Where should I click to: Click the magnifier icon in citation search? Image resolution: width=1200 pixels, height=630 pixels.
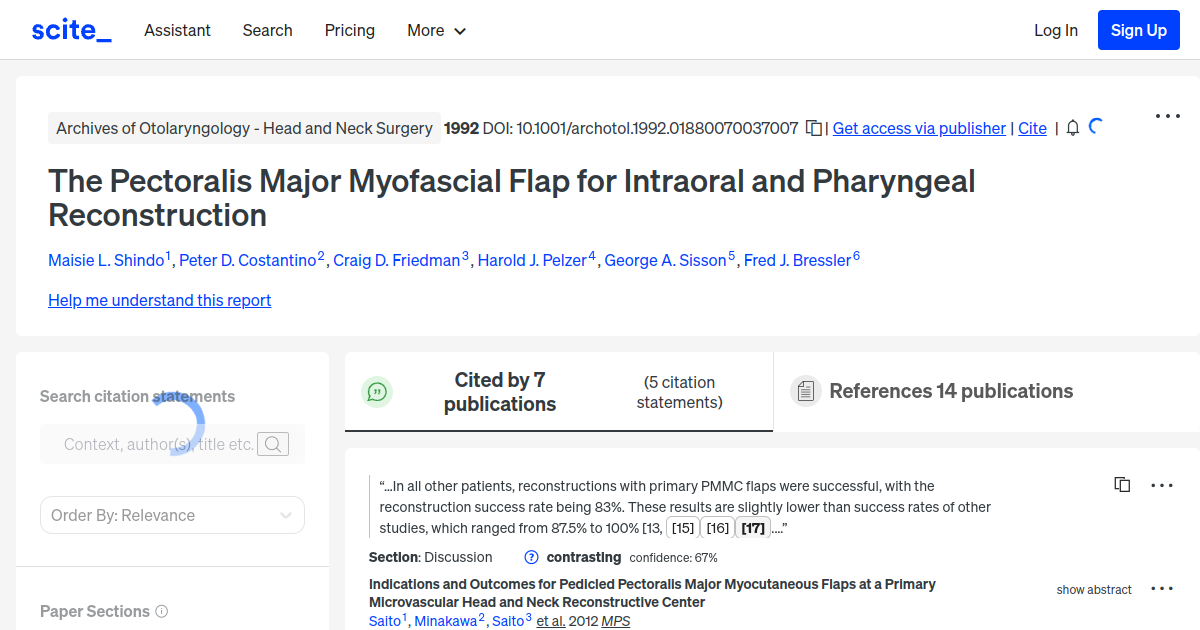[x=272, y=443]
